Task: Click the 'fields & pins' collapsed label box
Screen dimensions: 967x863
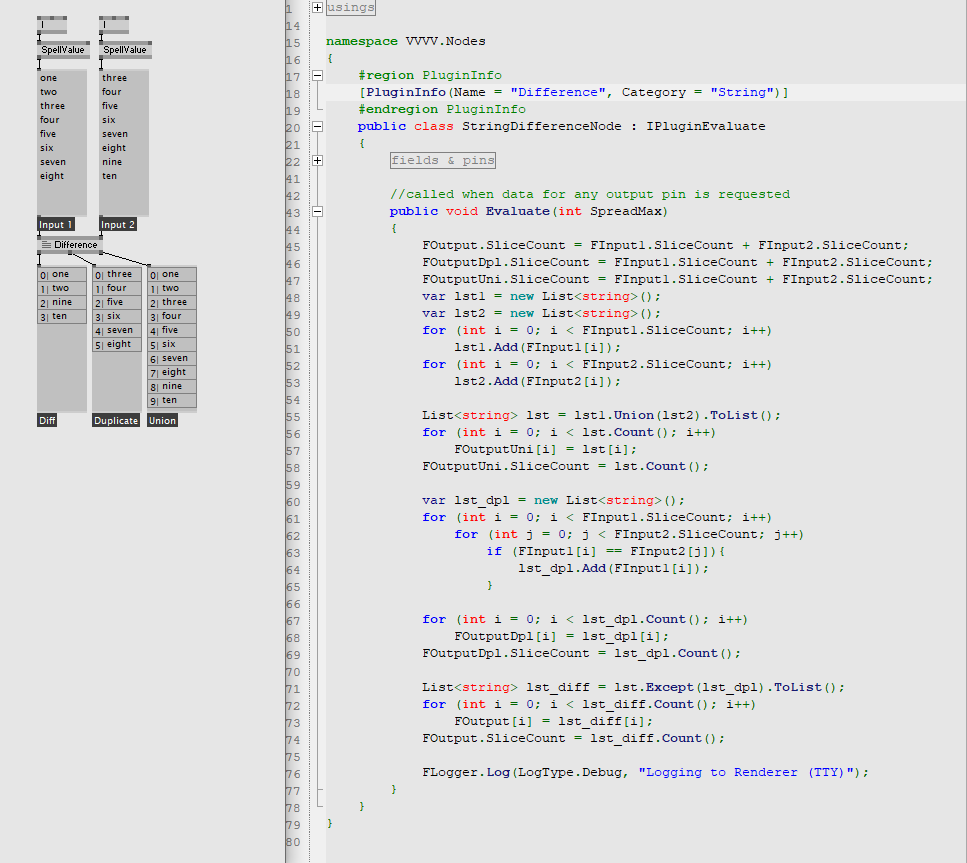Action: pyautogui.click(x=443, y=160)
